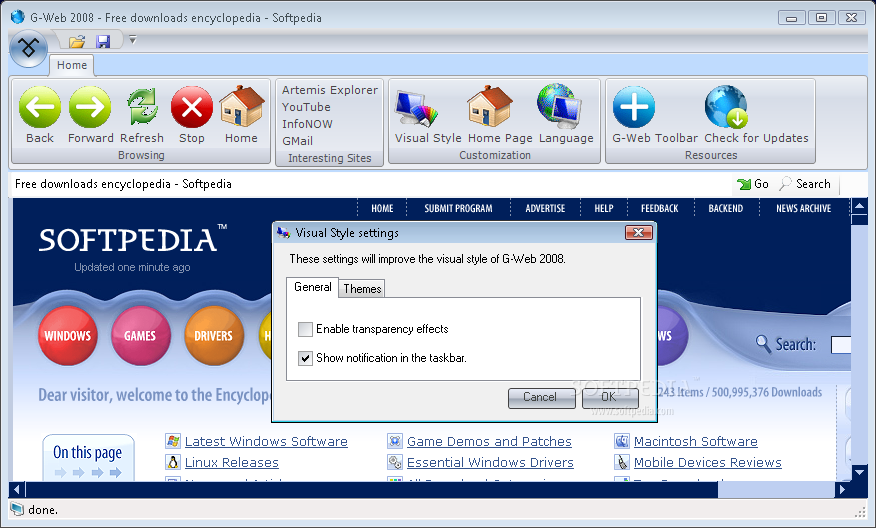Click the Cancel button in dialog
This screenshot has height=528, width=876.
tap(541, 397)
